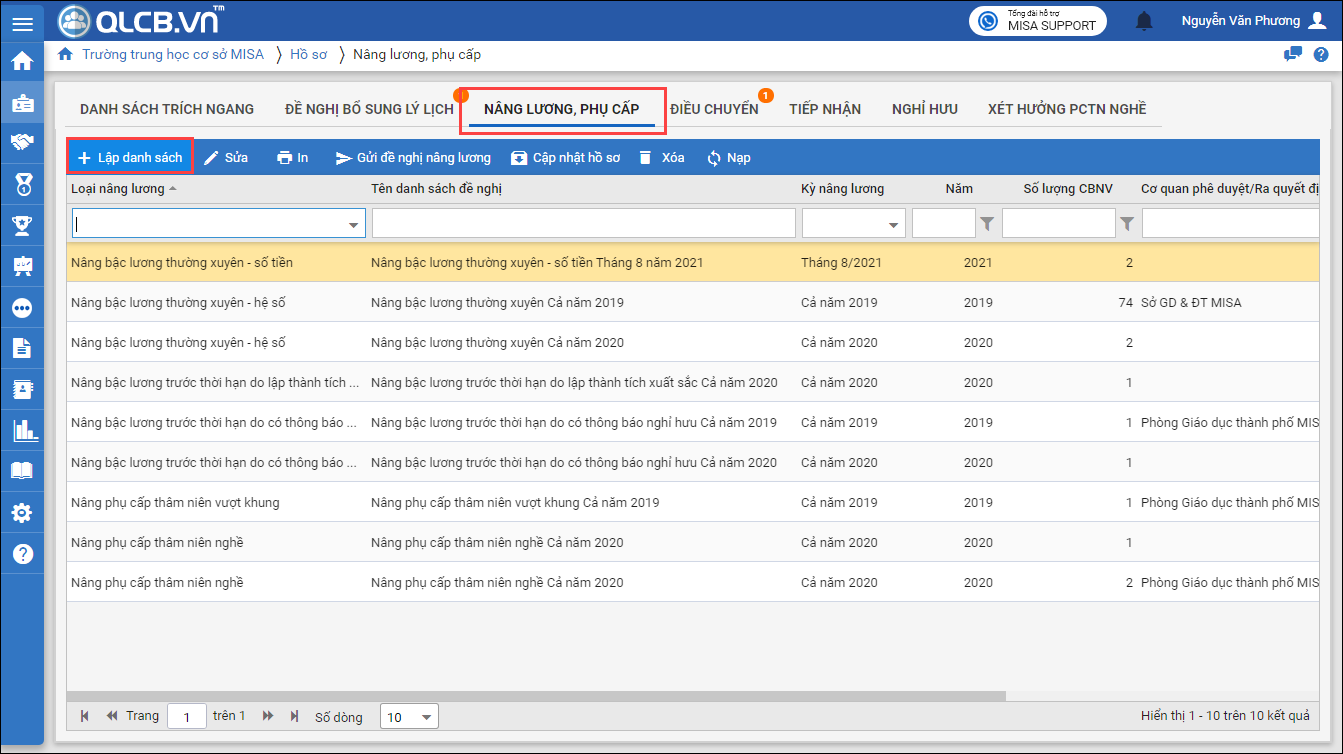
Task: Open the chat feedback icon
Action: (1293, 54)
